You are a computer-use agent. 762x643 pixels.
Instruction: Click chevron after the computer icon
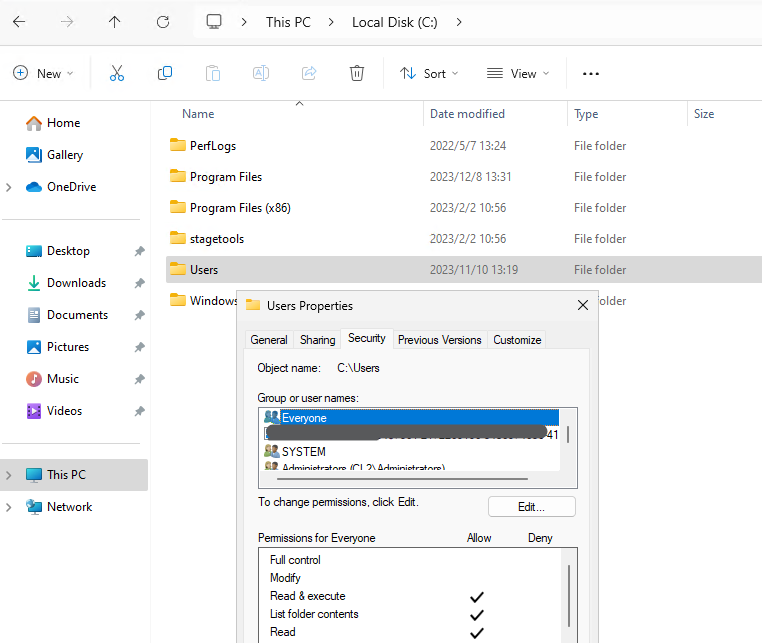pos(244,22)
